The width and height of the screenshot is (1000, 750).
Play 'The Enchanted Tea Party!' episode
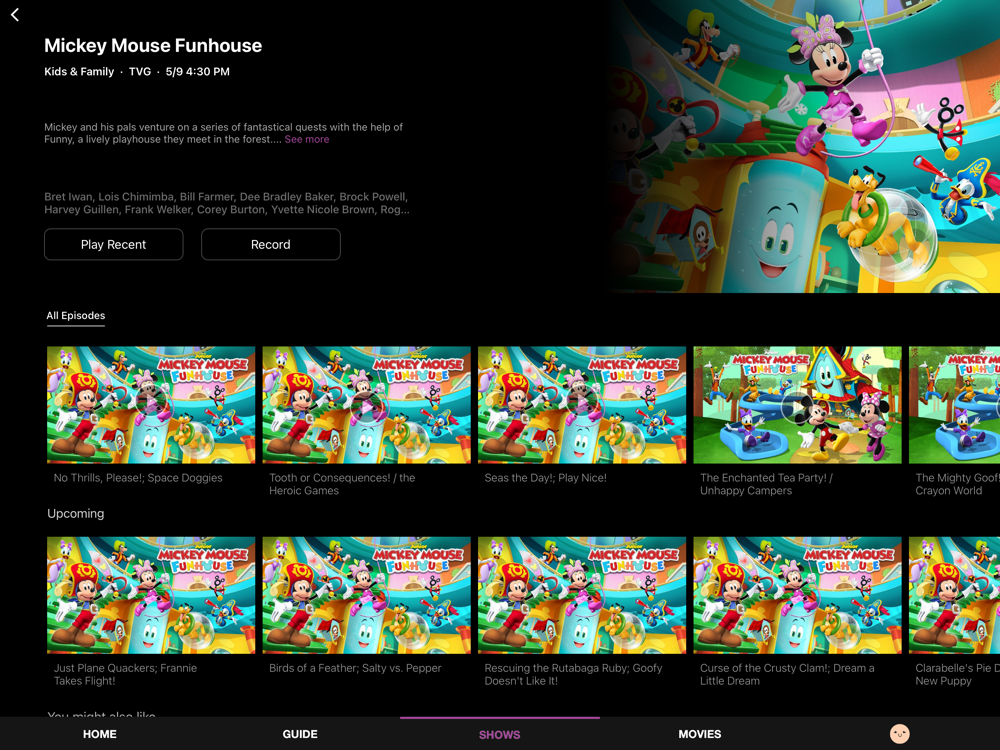tap(798, 405)
